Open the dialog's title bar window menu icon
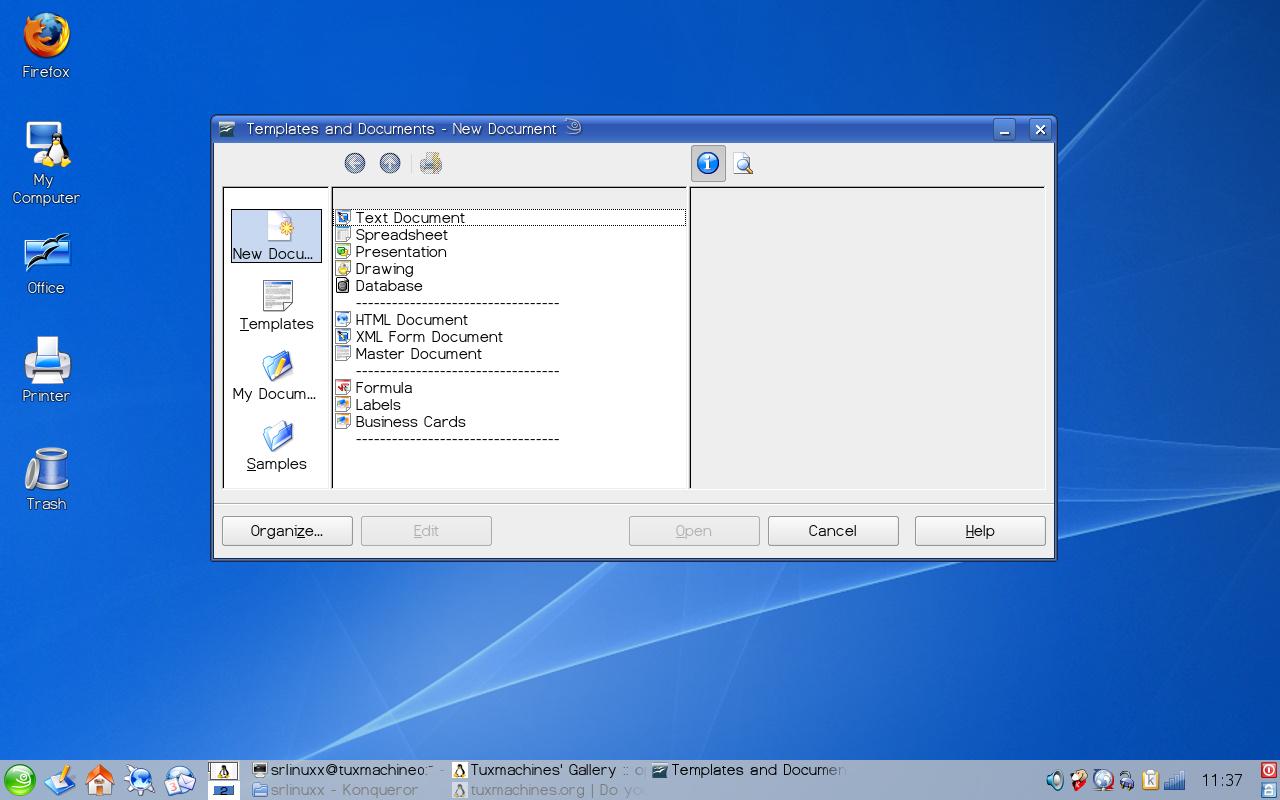Screen dimensions: 1280x800 pos(227,129)
